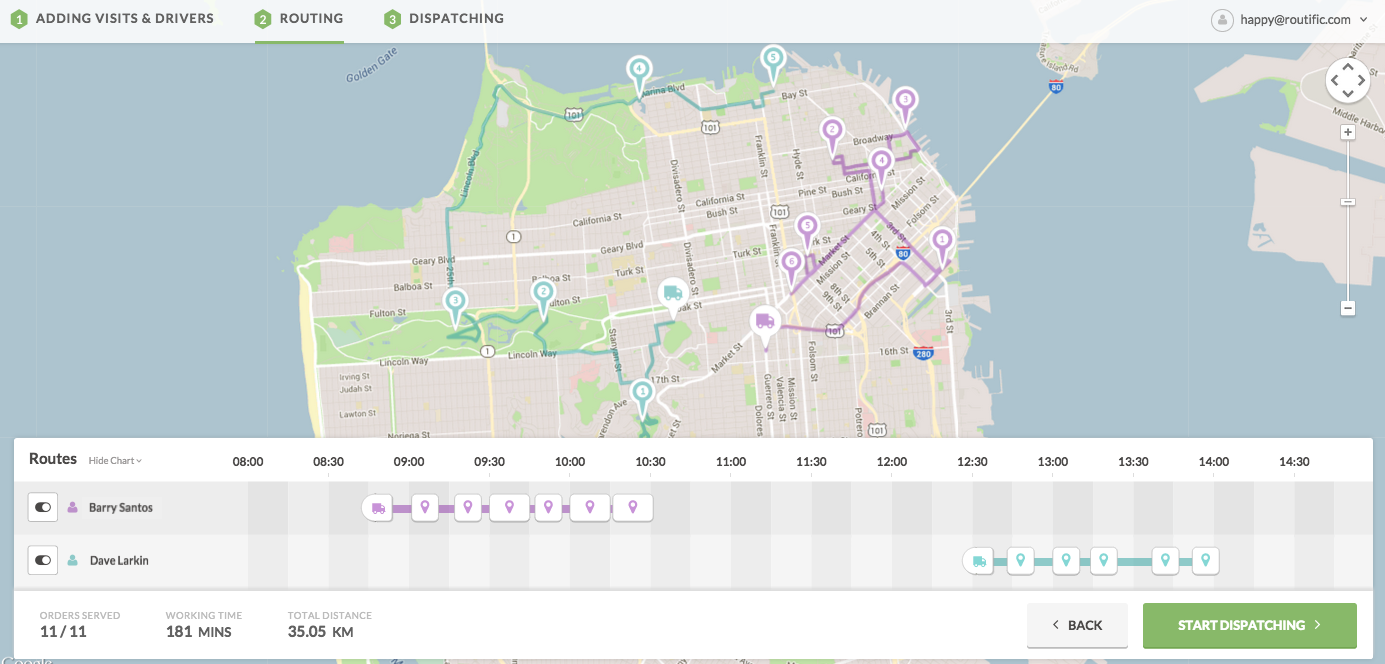Select first stop pin in Dave Larkin timeline

(x=1020, y=561)
